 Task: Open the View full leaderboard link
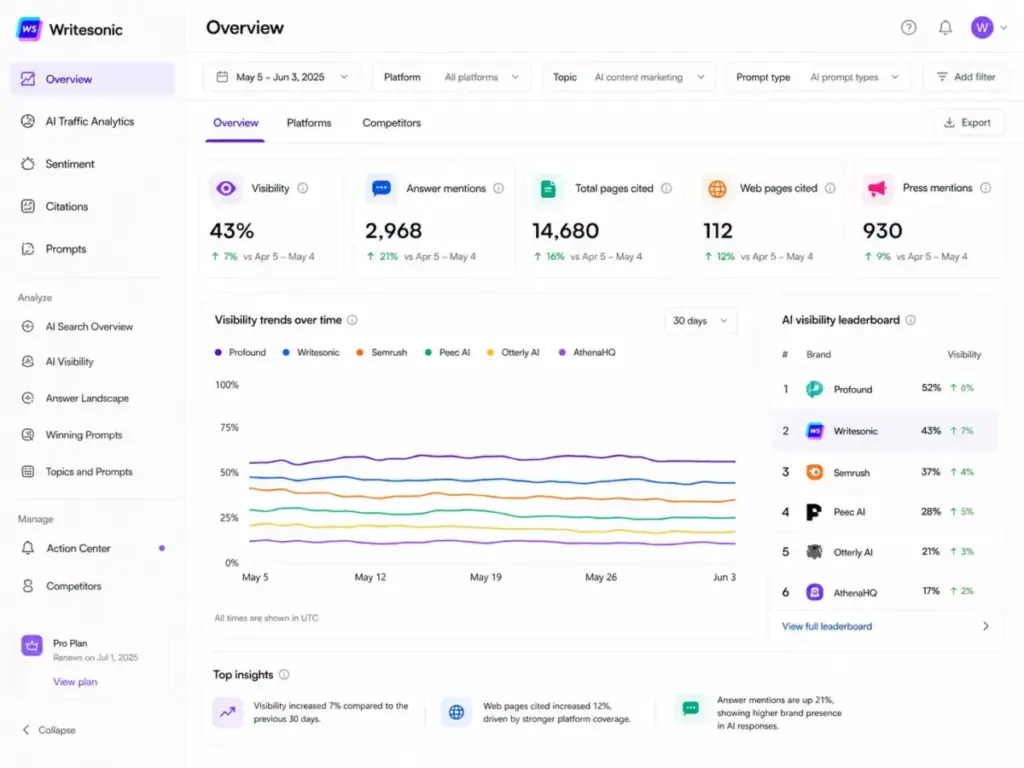(x=827, y=626)
